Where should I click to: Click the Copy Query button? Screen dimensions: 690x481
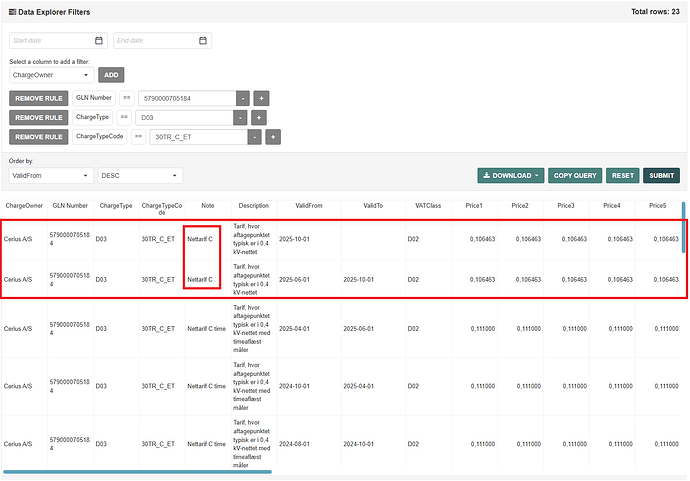(x=575, y=176)
